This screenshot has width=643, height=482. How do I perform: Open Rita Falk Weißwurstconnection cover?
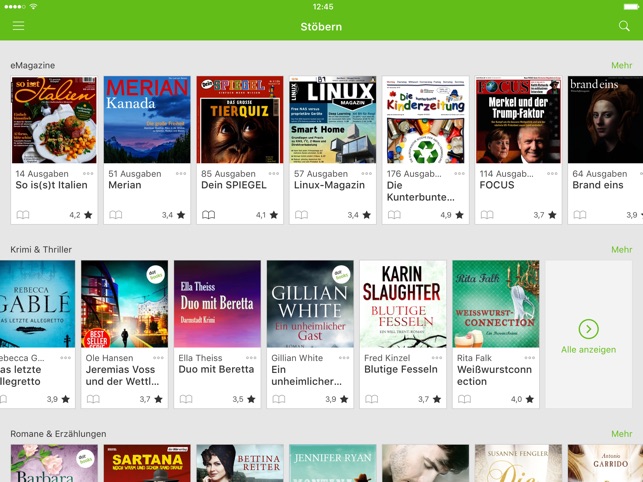pyautogui.click(x=496, y=304)
